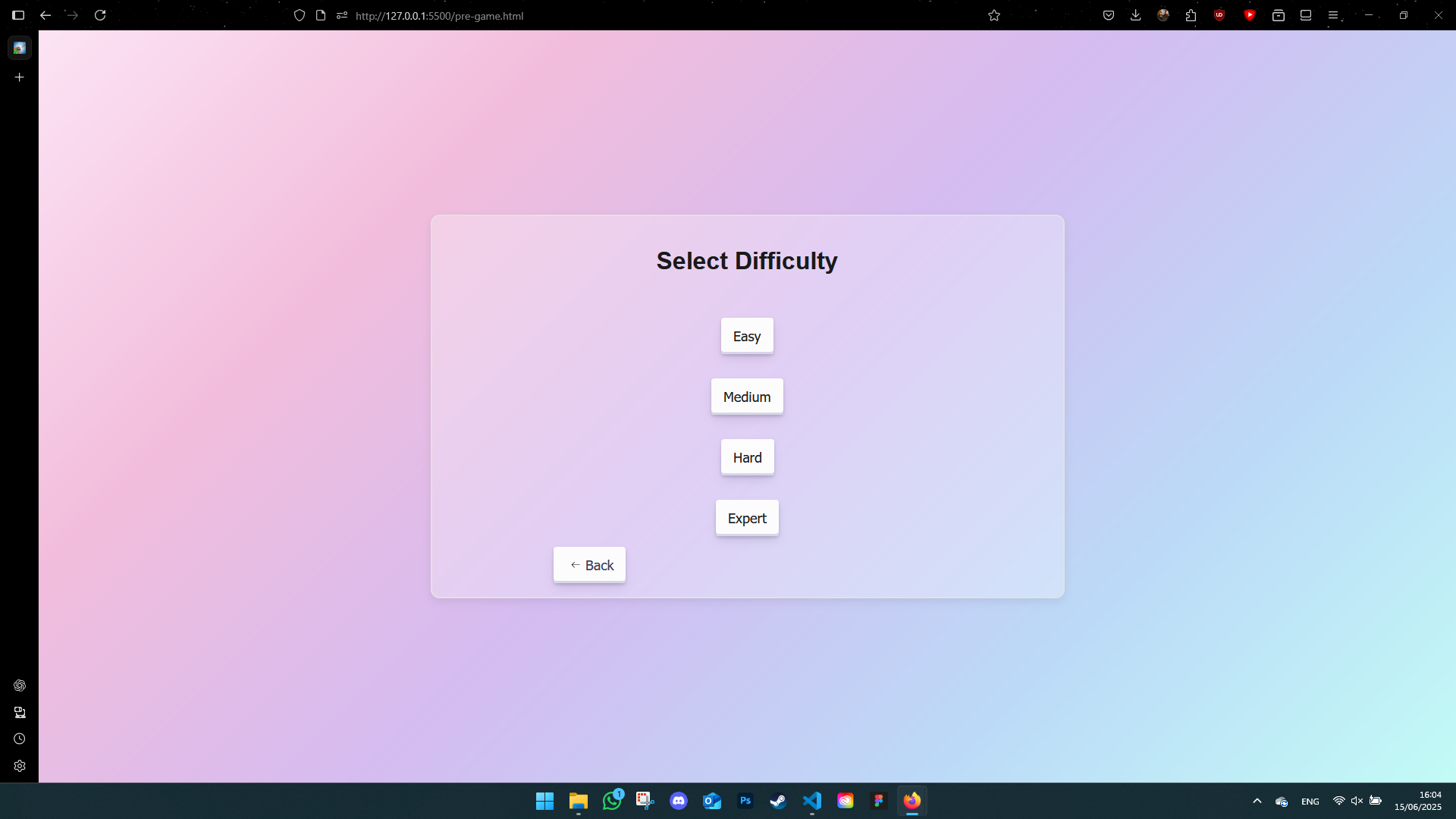Select Medium difficulty
The height and width of the screenshot is (819, 1456).
pyautogui.click(x=747, y=397)
